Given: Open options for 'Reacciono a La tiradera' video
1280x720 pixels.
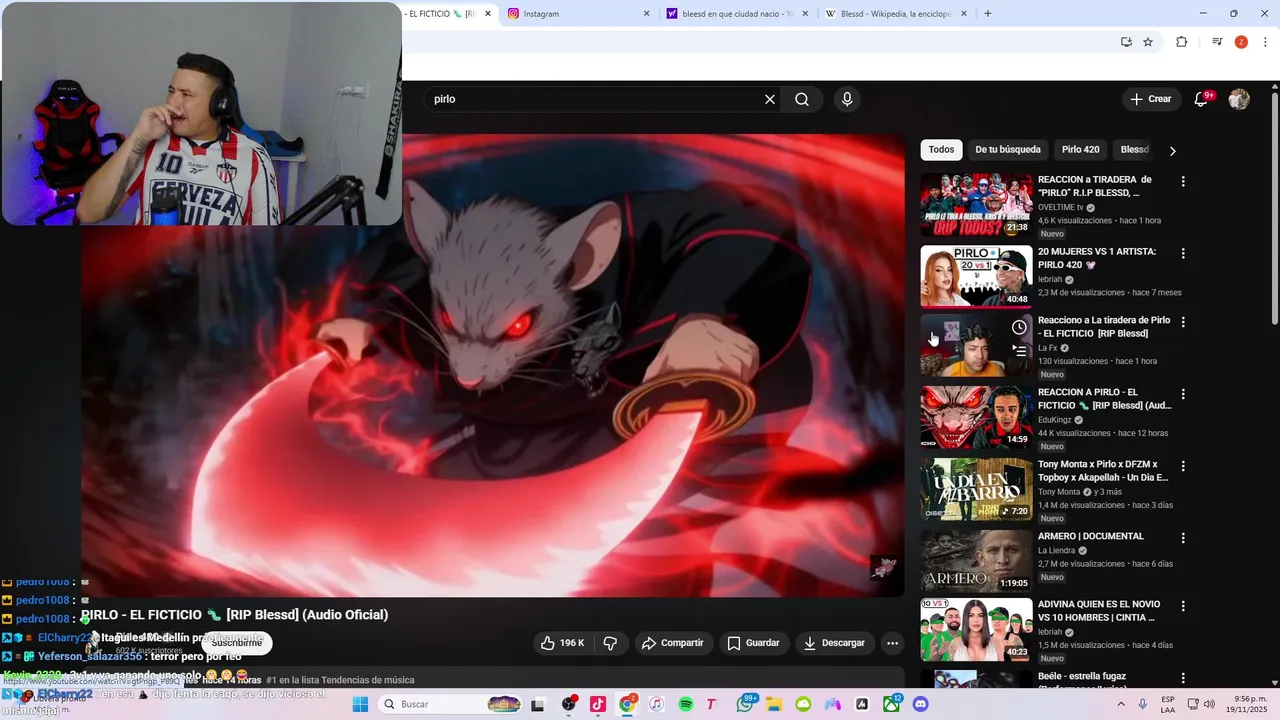Looking at the screenshot, I should [x=1183, y=322].
